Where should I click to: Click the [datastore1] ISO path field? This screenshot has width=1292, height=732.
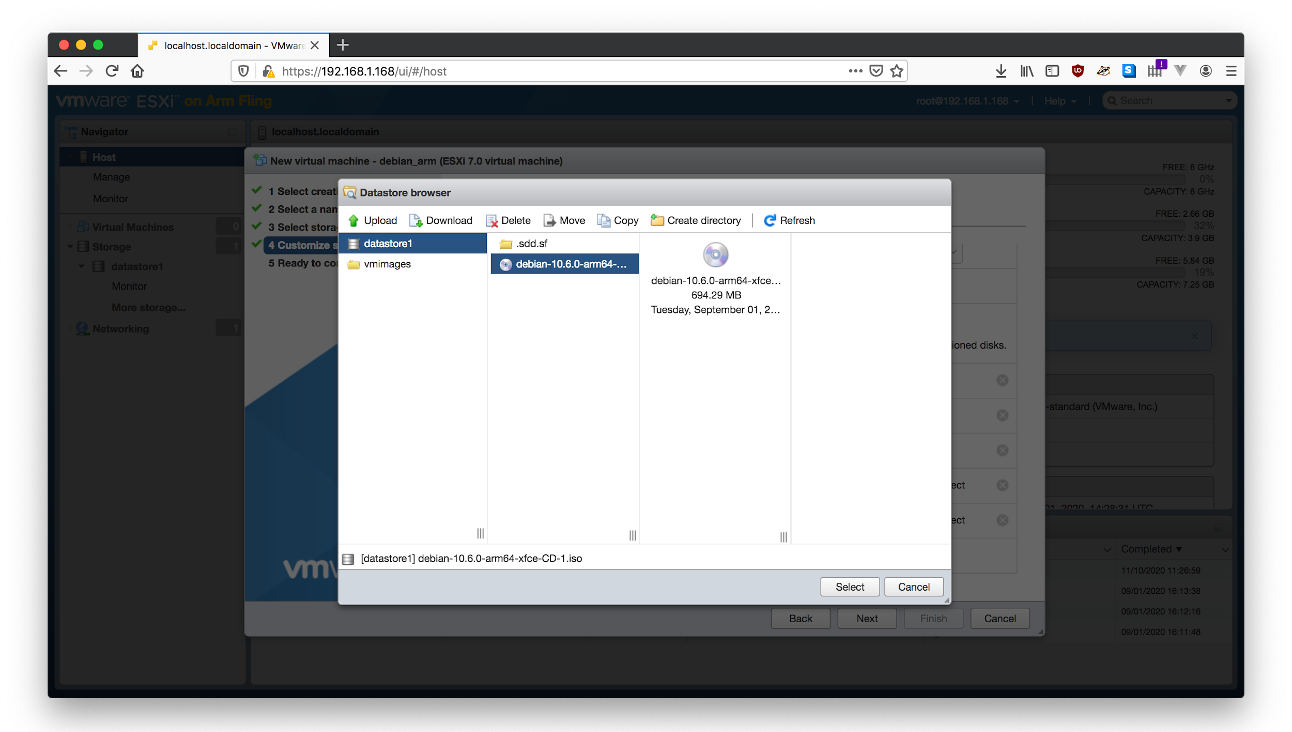coord(644,558)
